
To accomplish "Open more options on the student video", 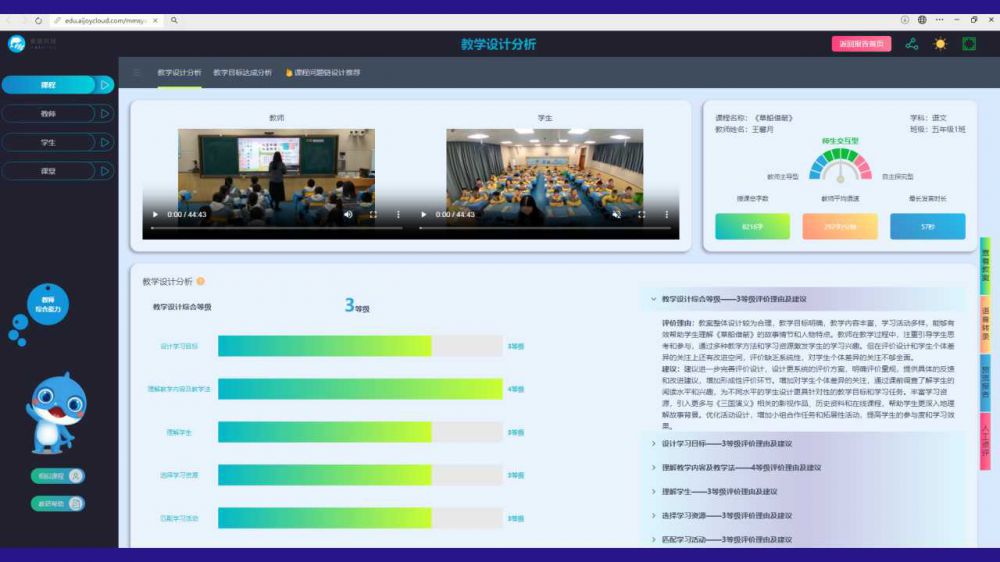I will [666, 214].
